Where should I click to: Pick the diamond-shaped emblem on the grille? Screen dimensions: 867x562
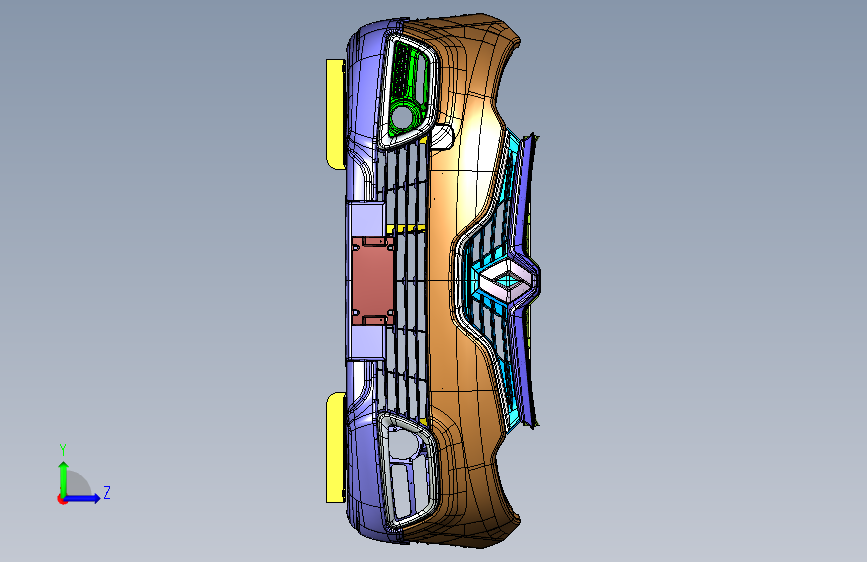508,282
